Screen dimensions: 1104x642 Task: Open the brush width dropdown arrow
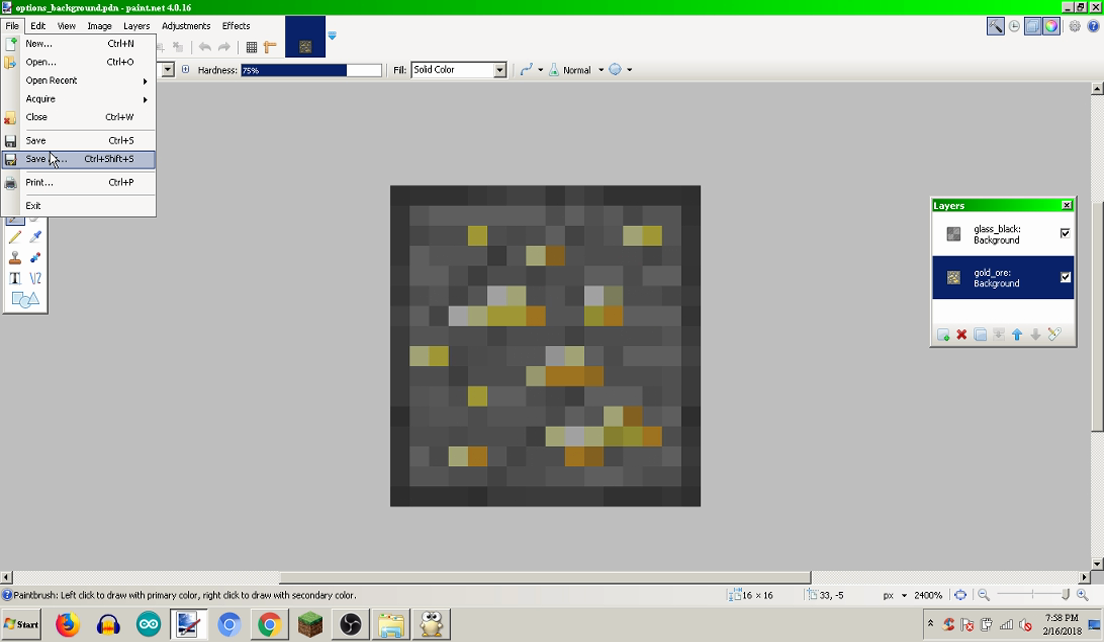coord(168,70)
